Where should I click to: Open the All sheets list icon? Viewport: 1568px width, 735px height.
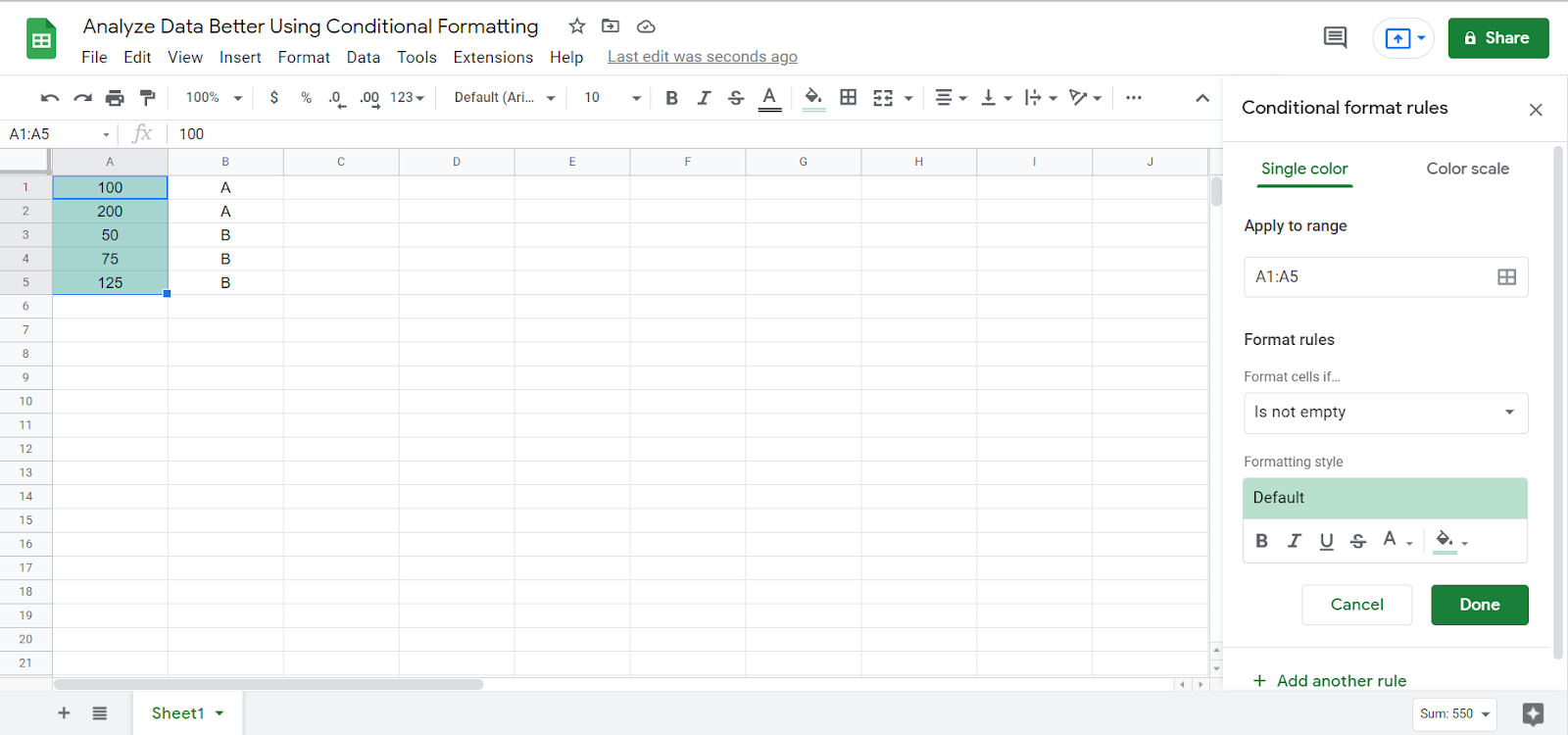[100, 712]
